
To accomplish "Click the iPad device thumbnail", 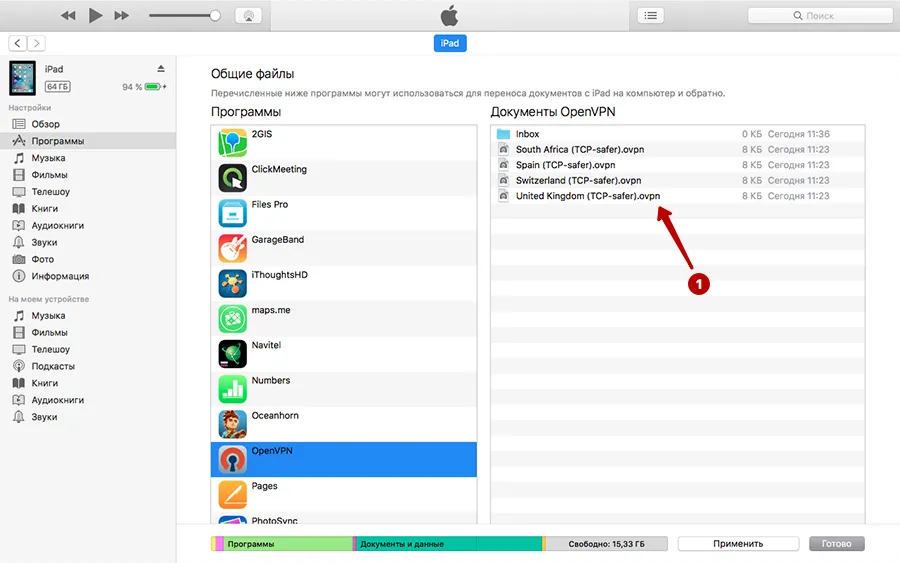I will click(x=22, y=78).
